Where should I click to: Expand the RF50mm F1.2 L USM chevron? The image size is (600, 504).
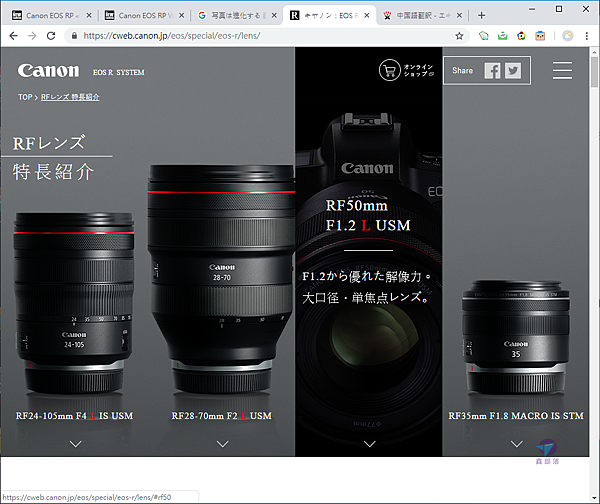370,444
